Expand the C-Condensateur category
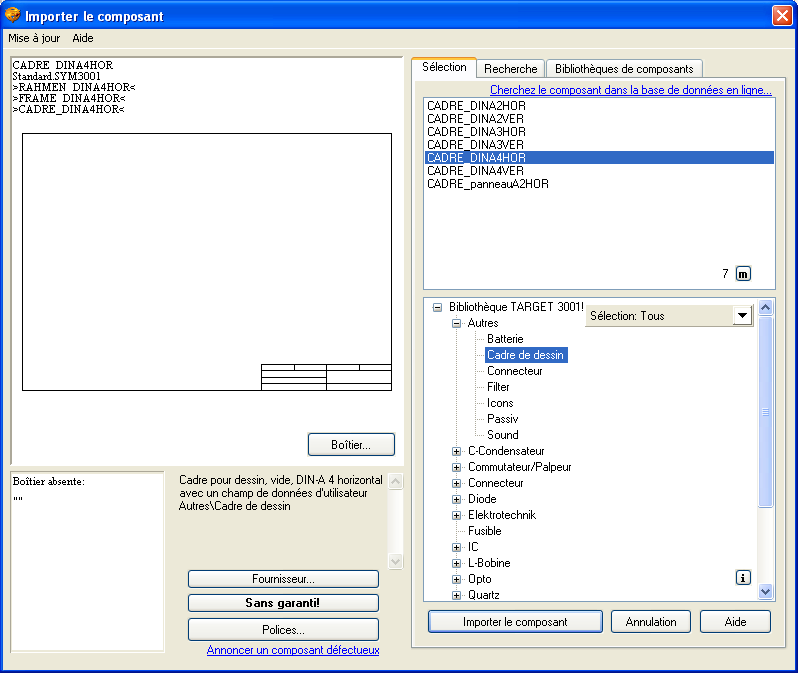This screenshot has width=798, height=673. [x=456, y=451]
